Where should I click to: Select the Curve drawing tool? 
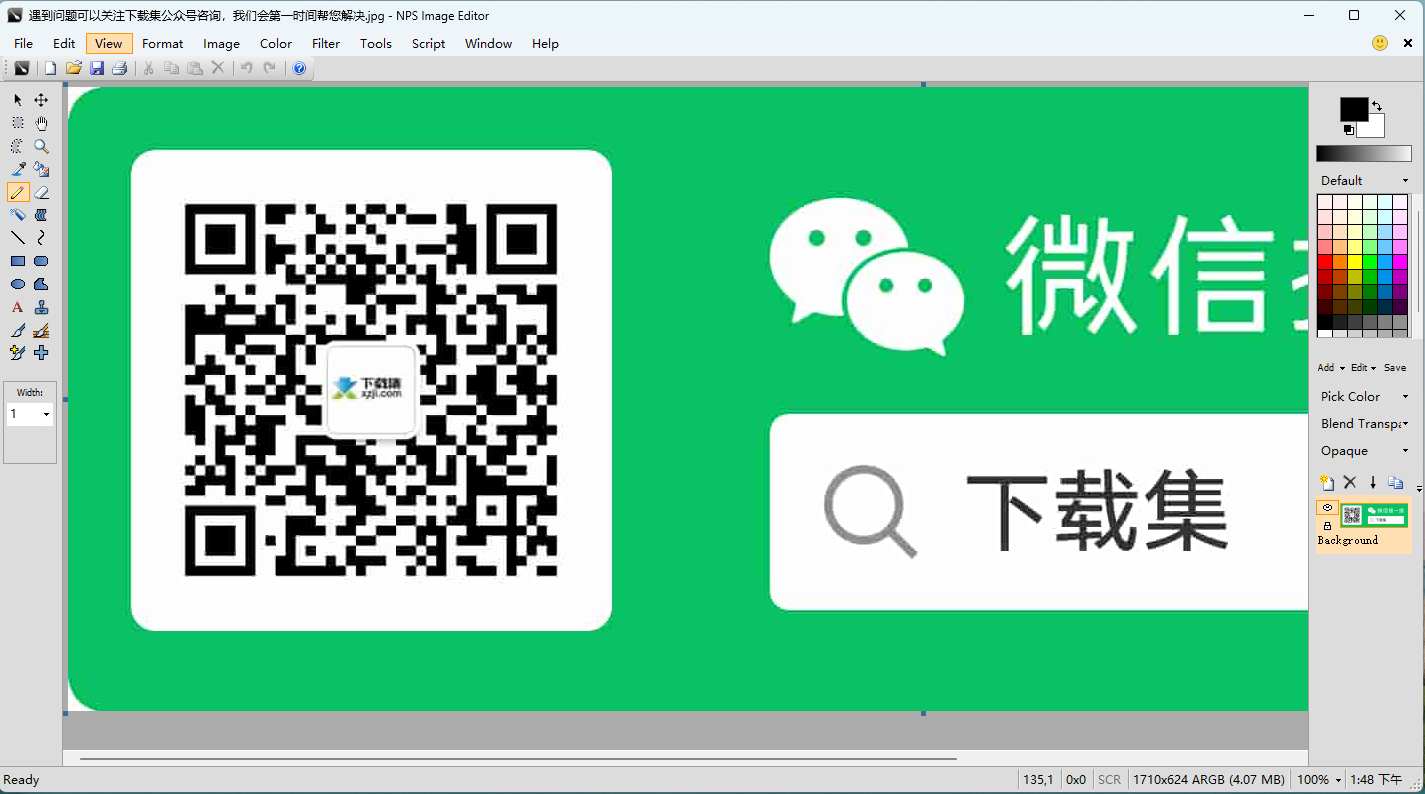coord(41,238)
